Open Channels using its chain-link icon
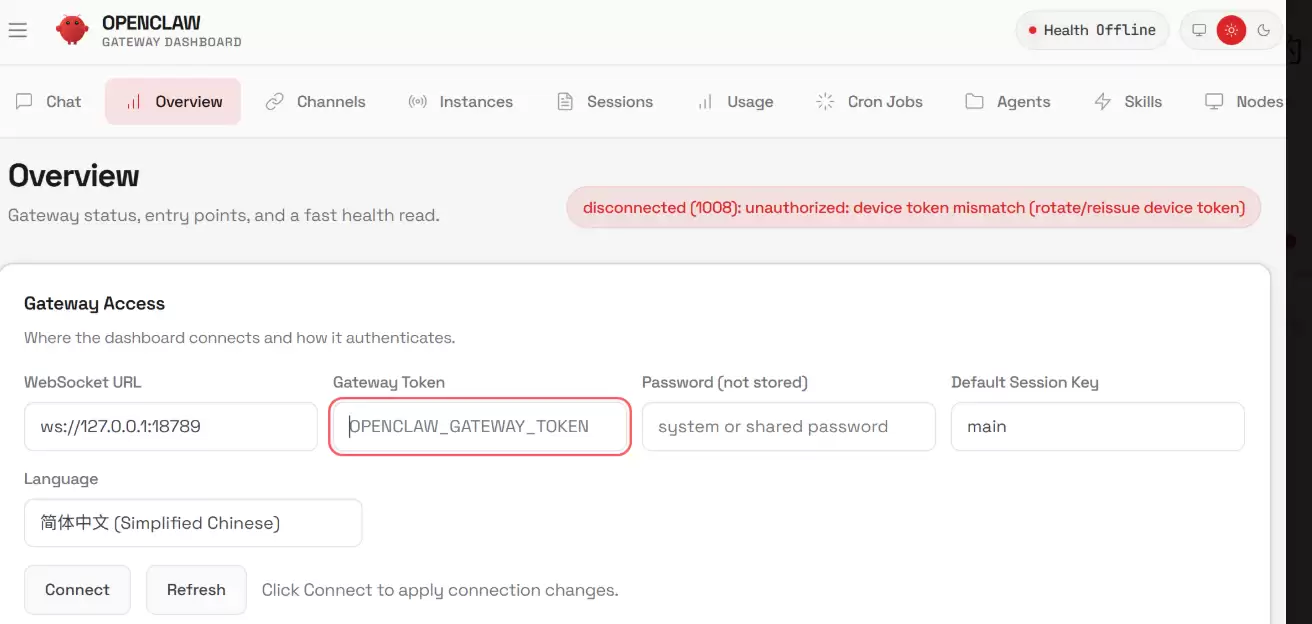Image resolution: width=1312 pixels, height=624 pixels. point(273,101)
